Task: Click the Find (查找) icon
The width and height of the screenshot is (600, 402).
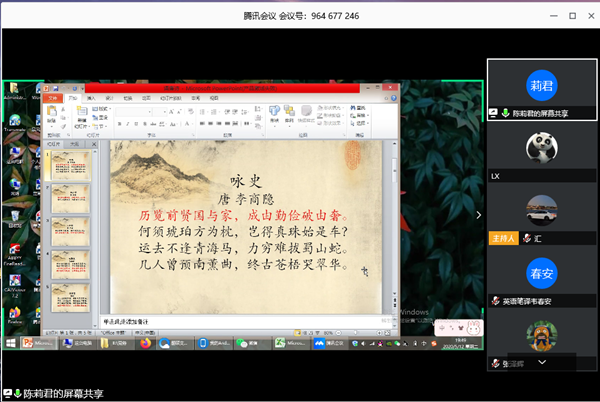Action: pyautogui.click(x=357, y=108)
